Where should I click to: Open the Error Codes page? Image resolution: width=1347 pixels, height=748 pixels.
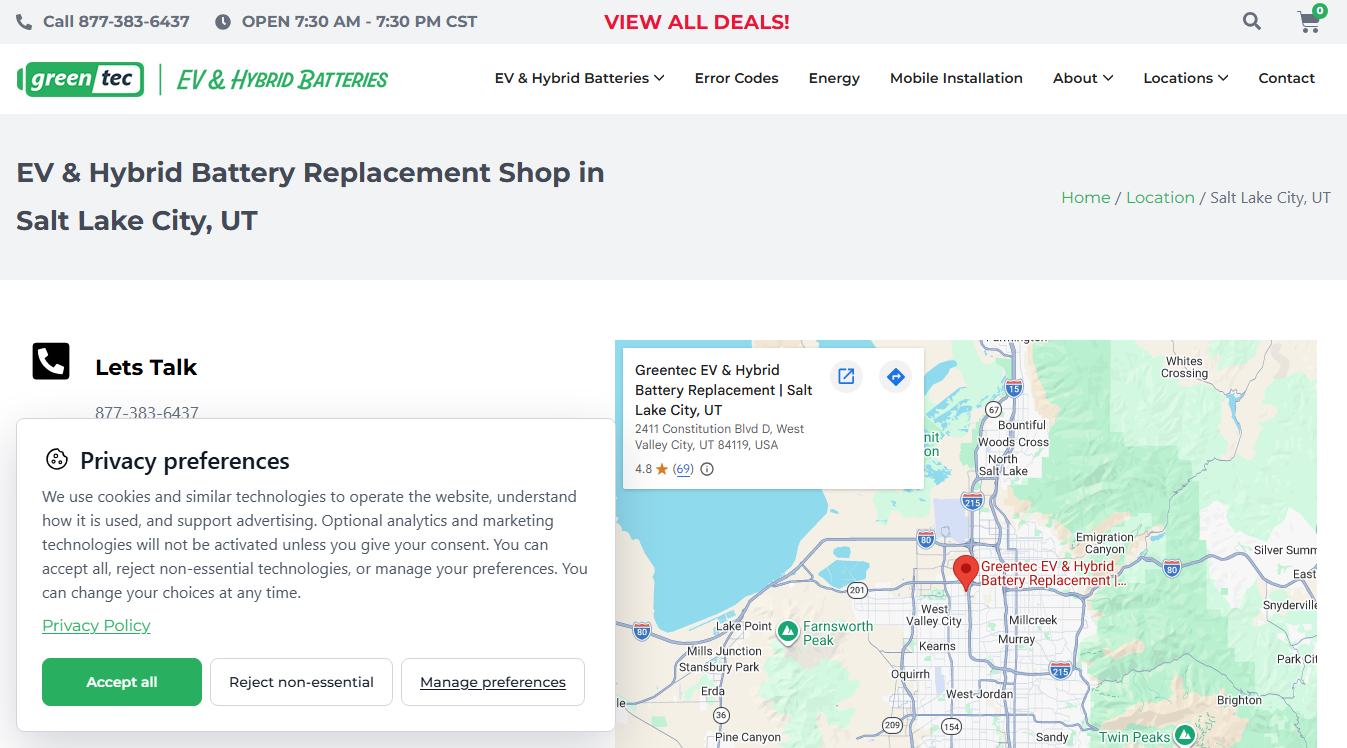pos(736,78)
